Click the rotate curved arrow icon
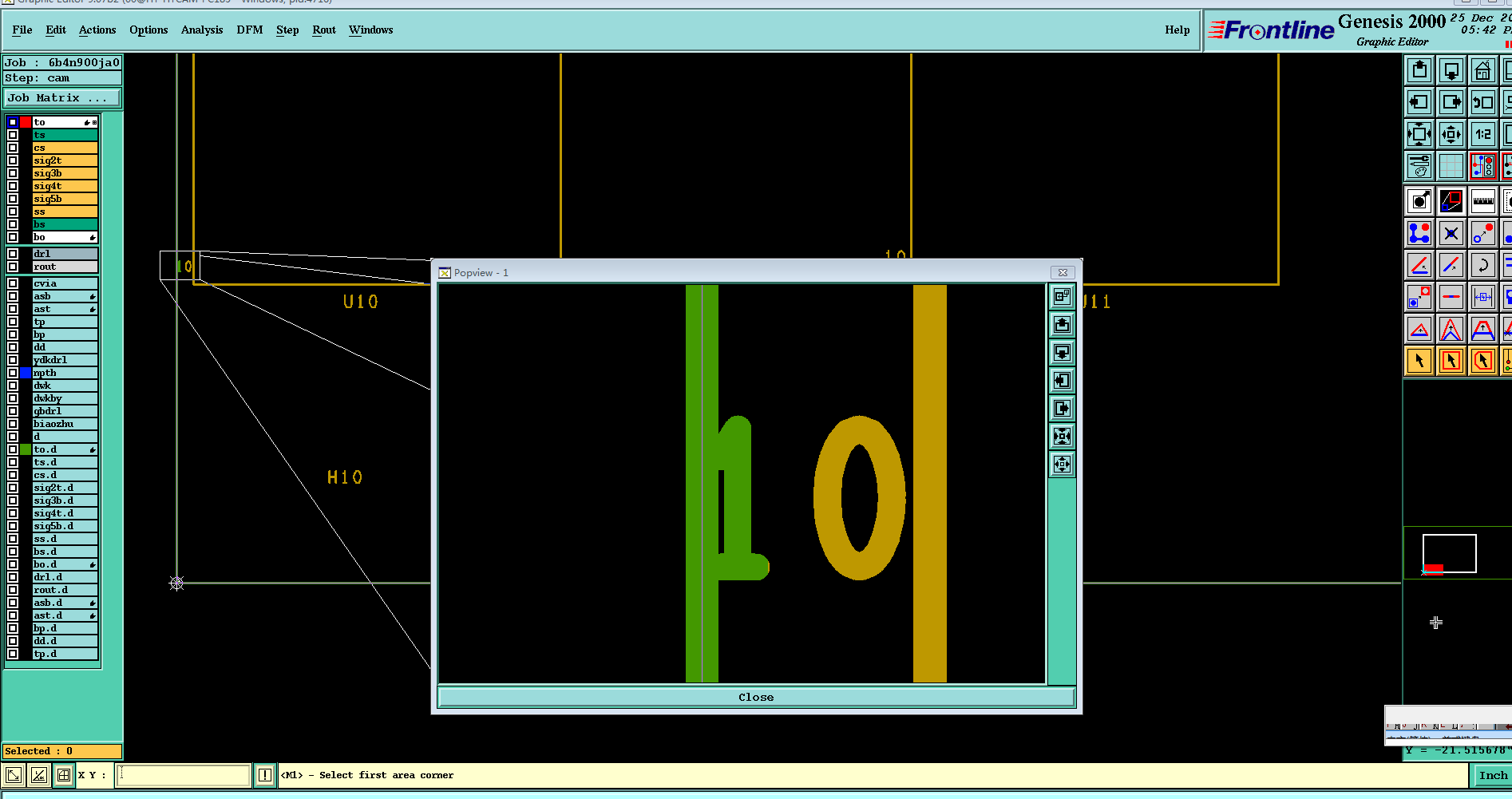 point(1483,265)
